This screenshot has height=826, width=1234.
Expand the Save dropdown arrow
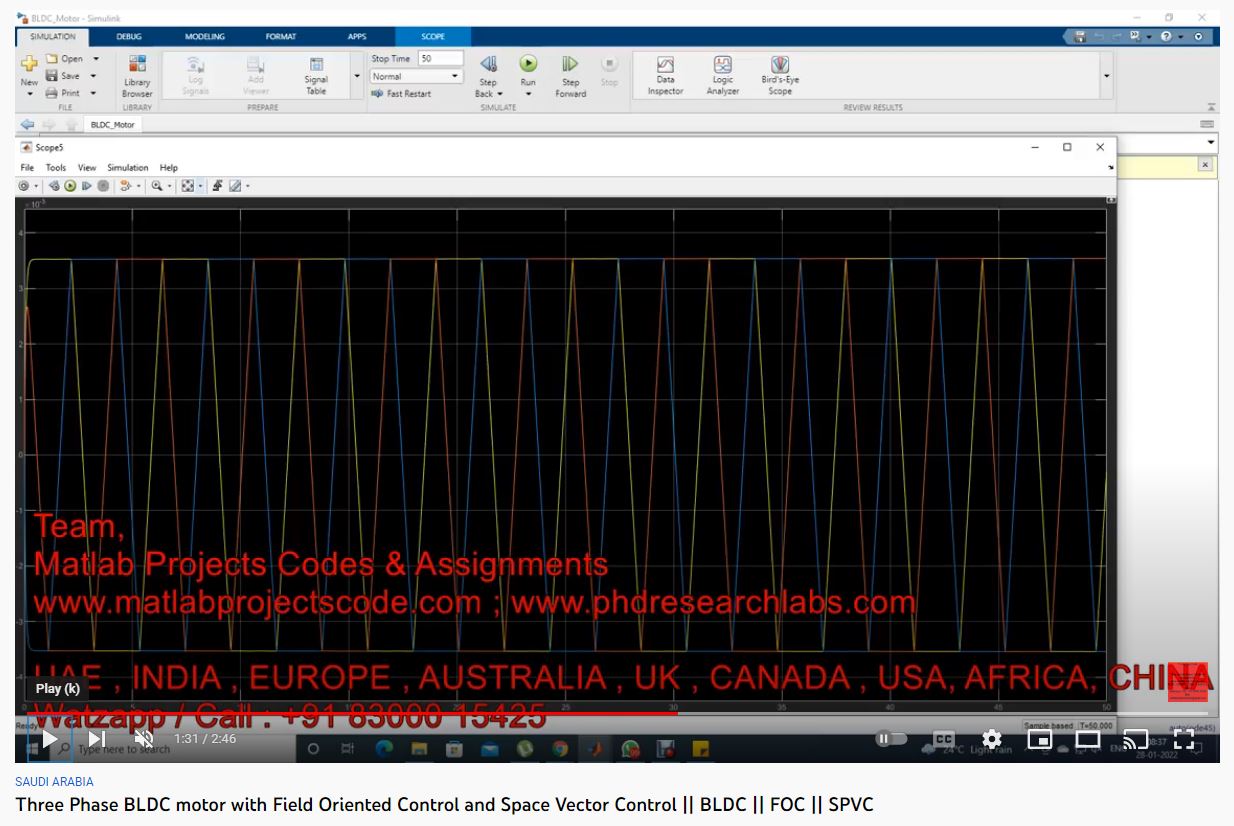click(x=95, y=76)
